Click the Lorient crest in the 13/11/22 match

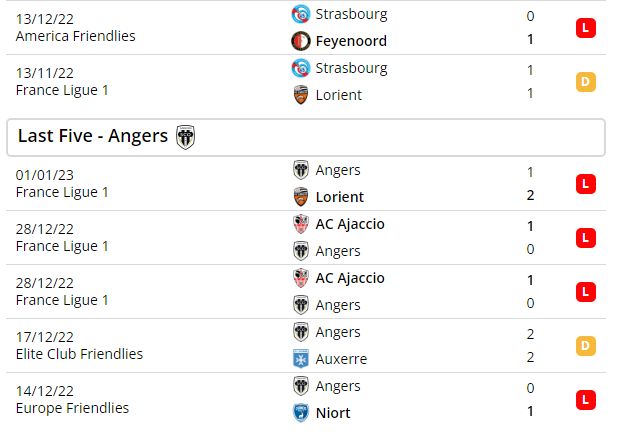point(300,95)
